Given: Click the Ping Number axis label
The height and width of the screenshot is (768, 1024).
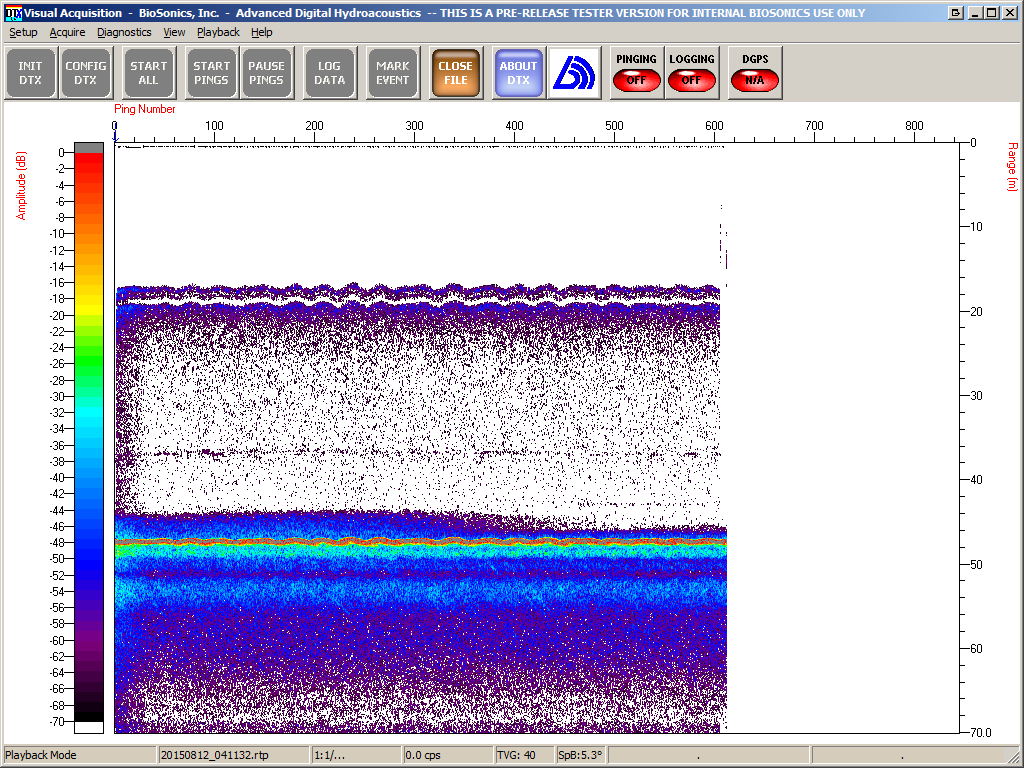Looking at the screenshot, I should click(x=144, y=109).
